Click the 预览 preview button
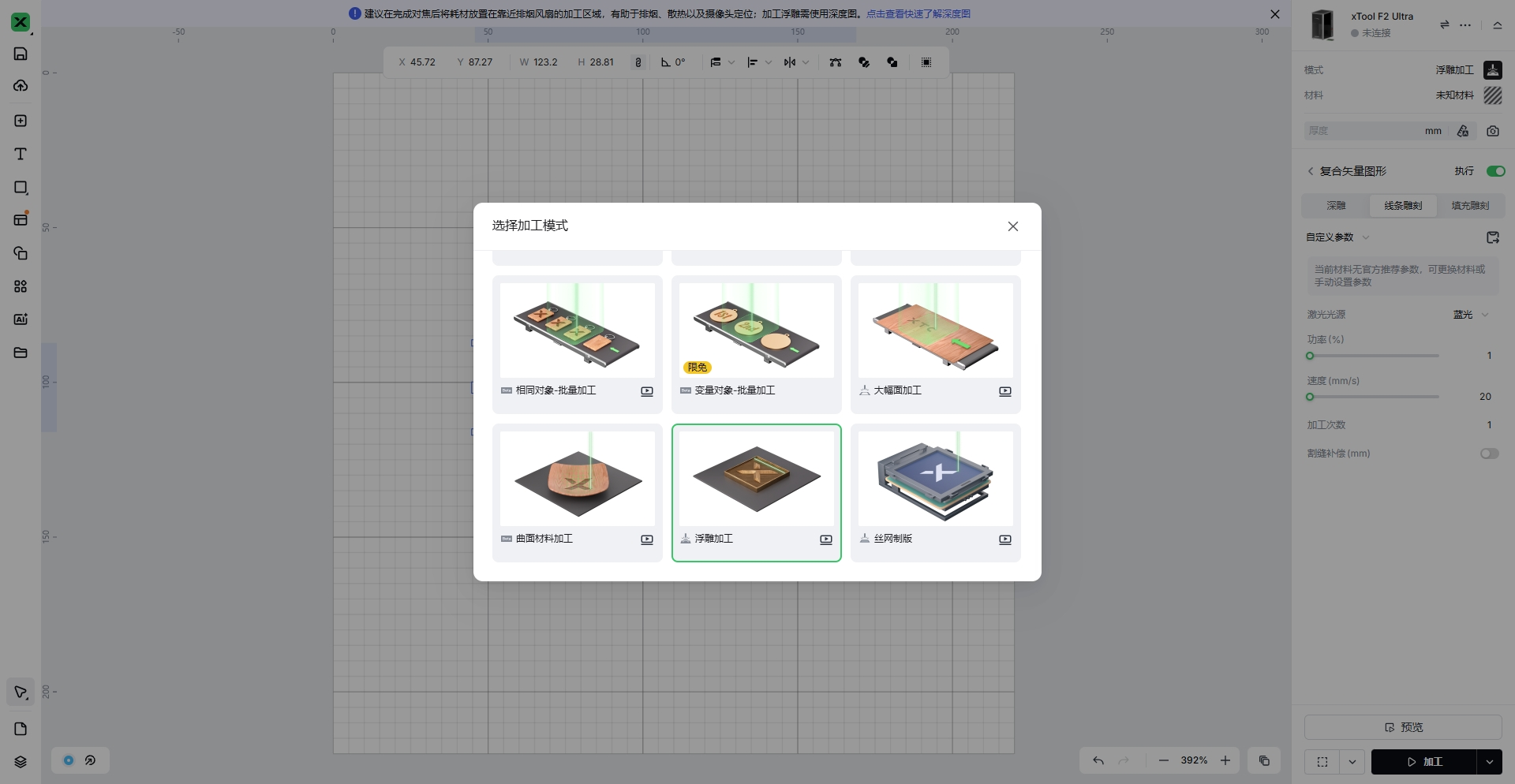Image resolution: width=1515 pixels, height=784 pixels. tap(1403, 727)
